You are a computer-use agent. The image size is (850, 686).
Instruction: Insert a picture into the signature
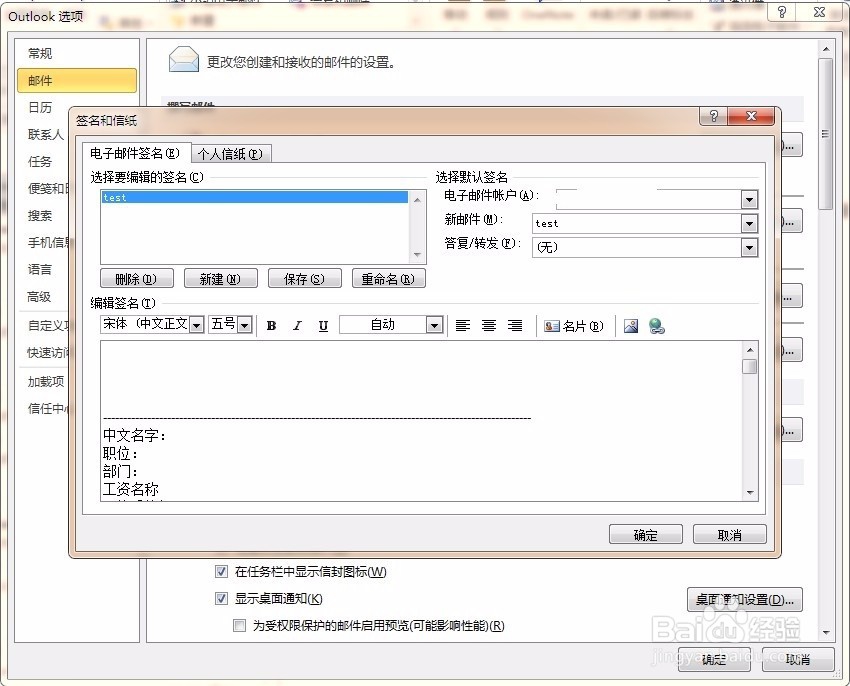[631, 324]
